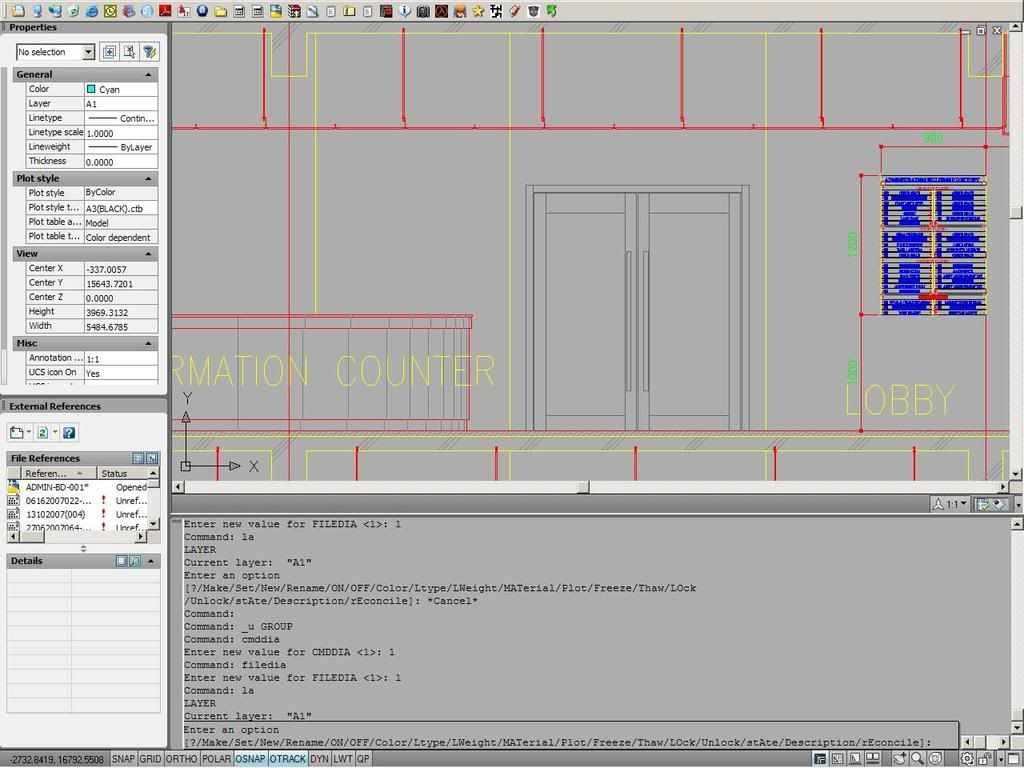The image size is (1024, 768).
Task: Open the Workspace Switching gear icon
Action: pos(968,759)
